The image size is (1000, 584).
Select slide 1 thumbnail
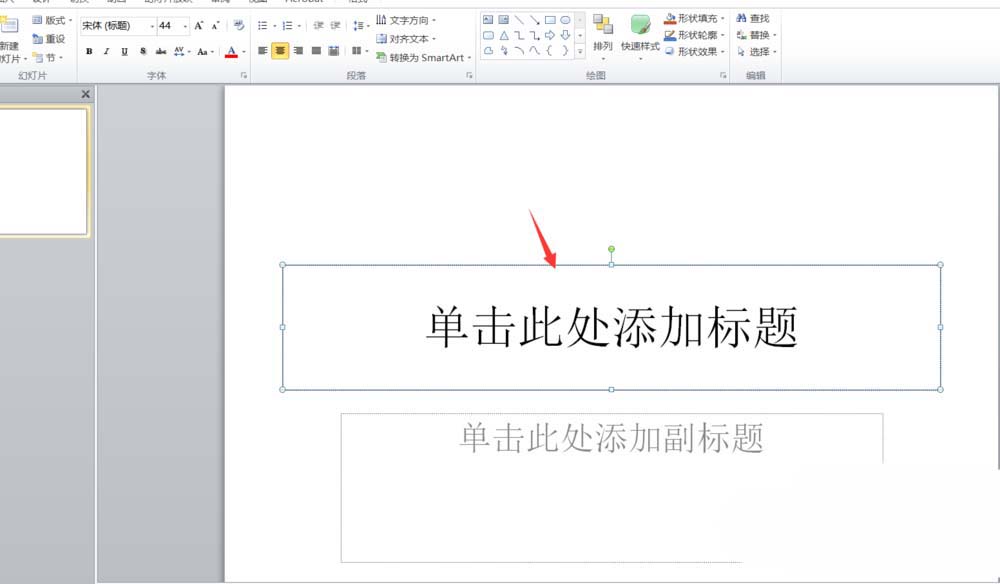(43, 172)
